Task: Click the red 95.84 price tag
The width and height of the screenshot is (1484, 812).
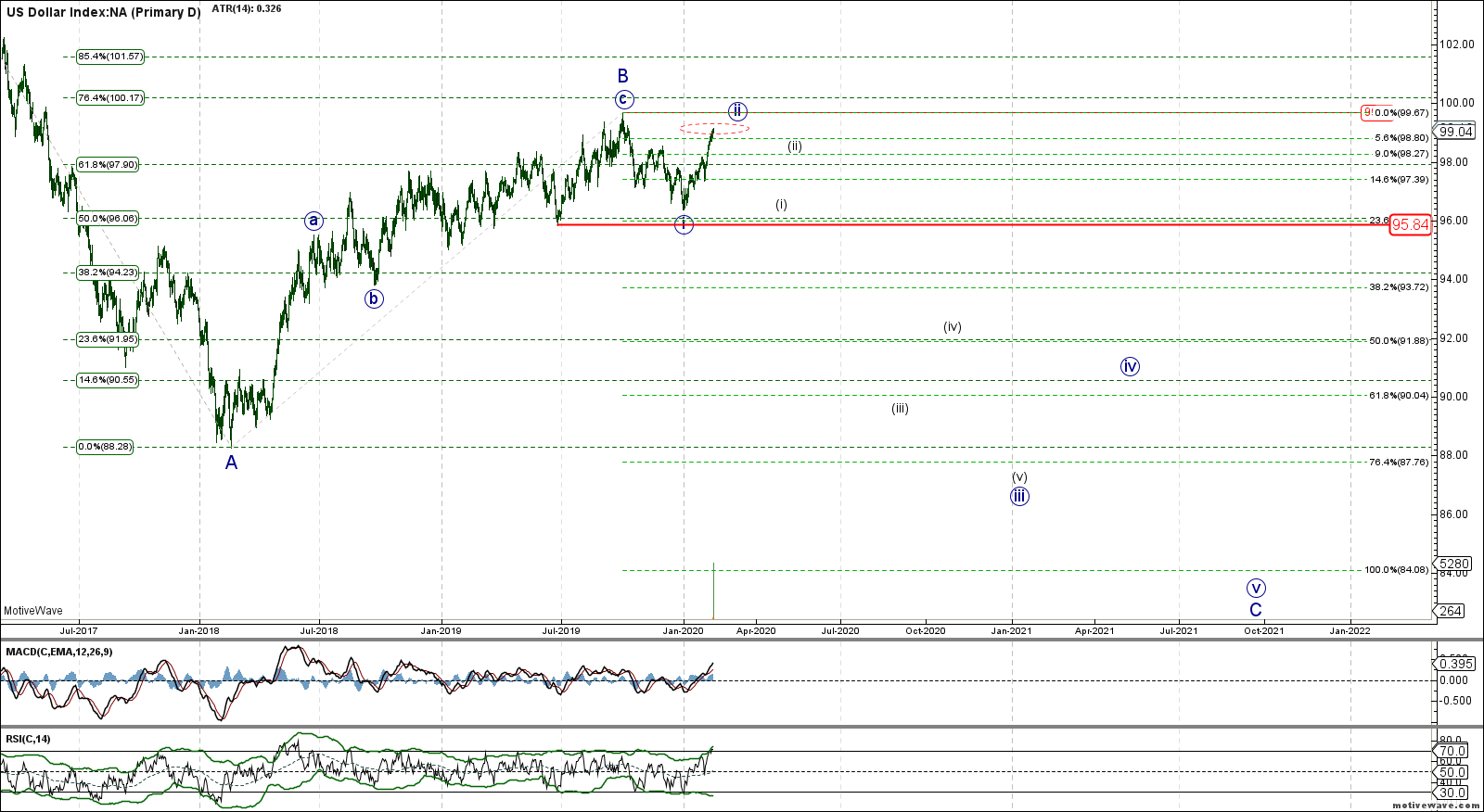Action: [1410, 224]
